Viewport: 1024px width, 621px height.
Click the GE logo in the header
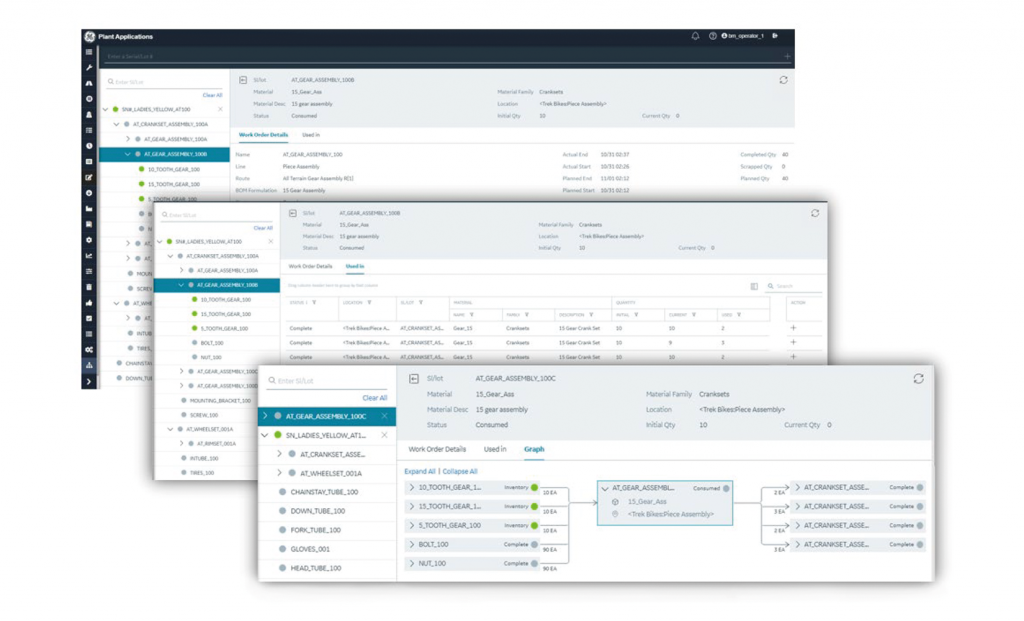(89, 36)
